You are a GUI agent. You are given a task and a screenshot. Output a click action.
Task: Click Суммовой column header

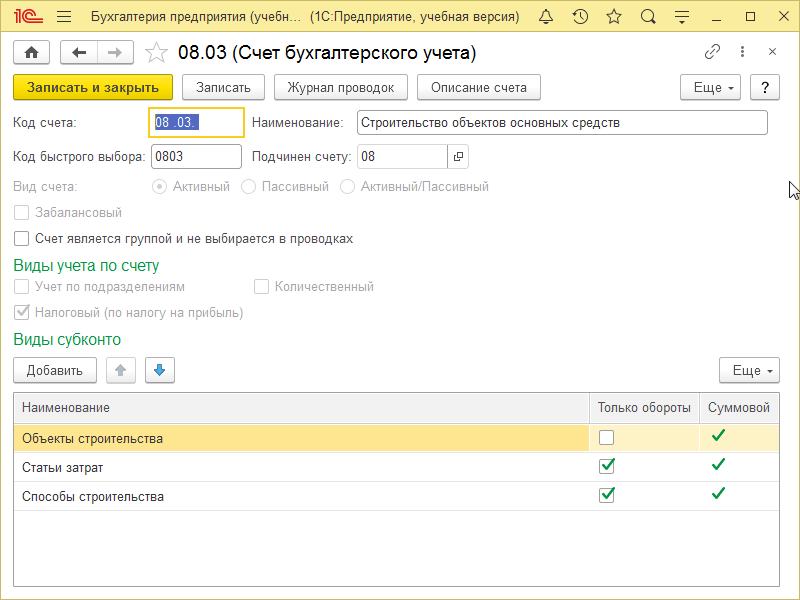[739, 408]
